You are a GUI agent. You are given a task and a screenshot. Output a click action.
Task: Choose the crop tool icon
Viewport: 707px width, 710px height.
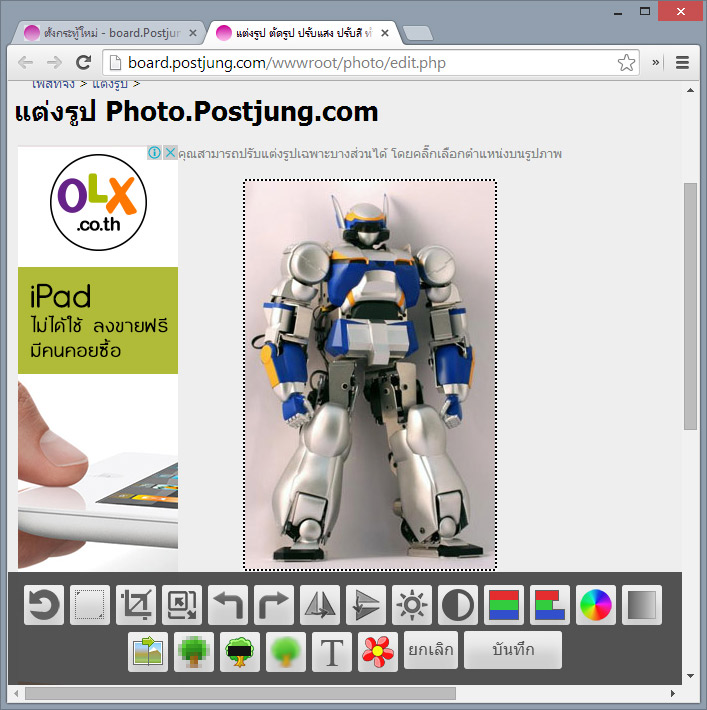[x=136, y=605]
